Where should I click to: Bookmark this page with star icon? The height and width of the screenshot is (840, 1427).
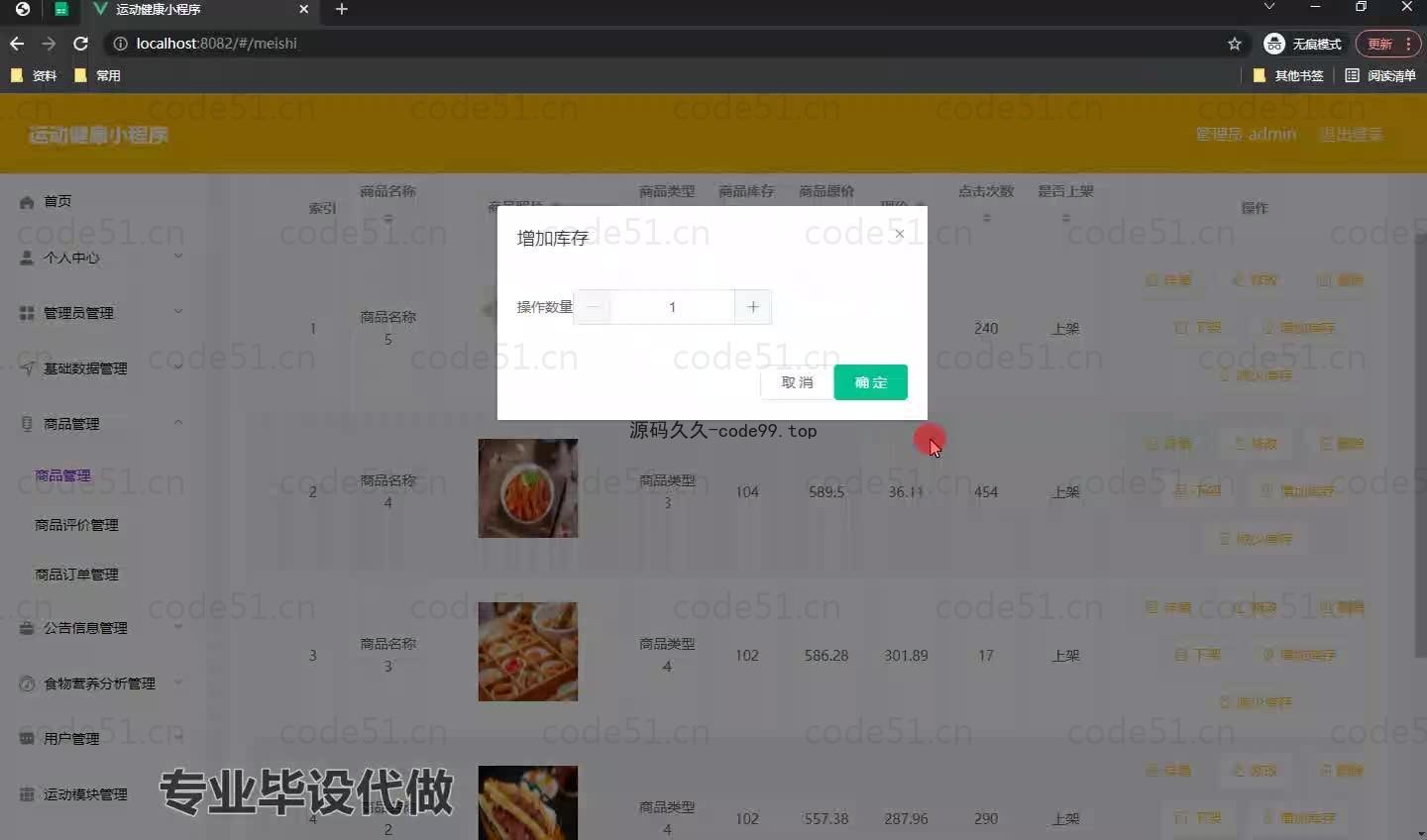[1235, 44]
